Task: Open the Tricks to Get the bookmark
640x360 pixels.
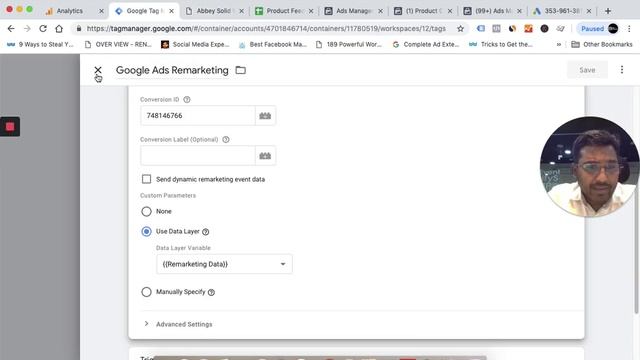Action: [x=501, y=44]
